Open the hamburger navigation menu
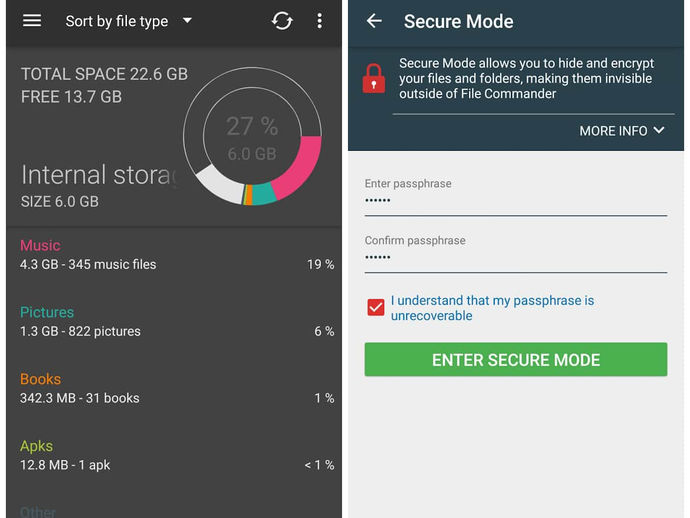The width and height of the screenshot is (690, 518). [x=32, y=21]
